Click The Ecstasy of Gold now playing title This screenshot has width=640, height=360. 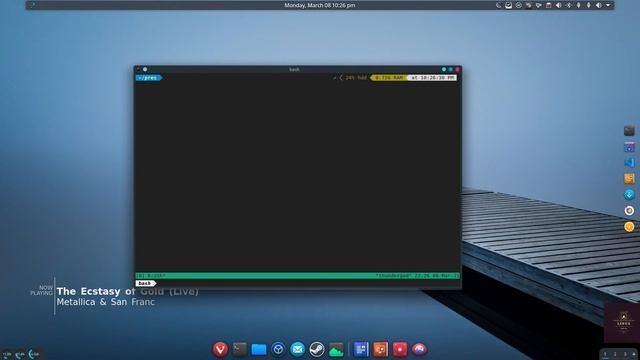point(127,291)
